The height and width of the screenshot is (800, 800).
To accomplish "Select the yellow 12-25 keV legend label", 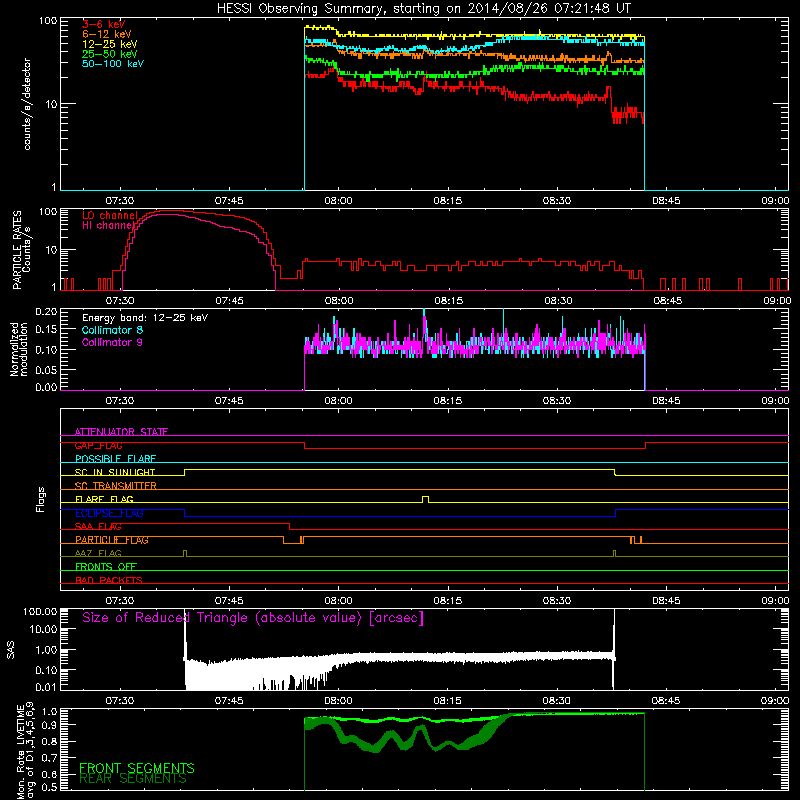I will [x=110, y=44].
